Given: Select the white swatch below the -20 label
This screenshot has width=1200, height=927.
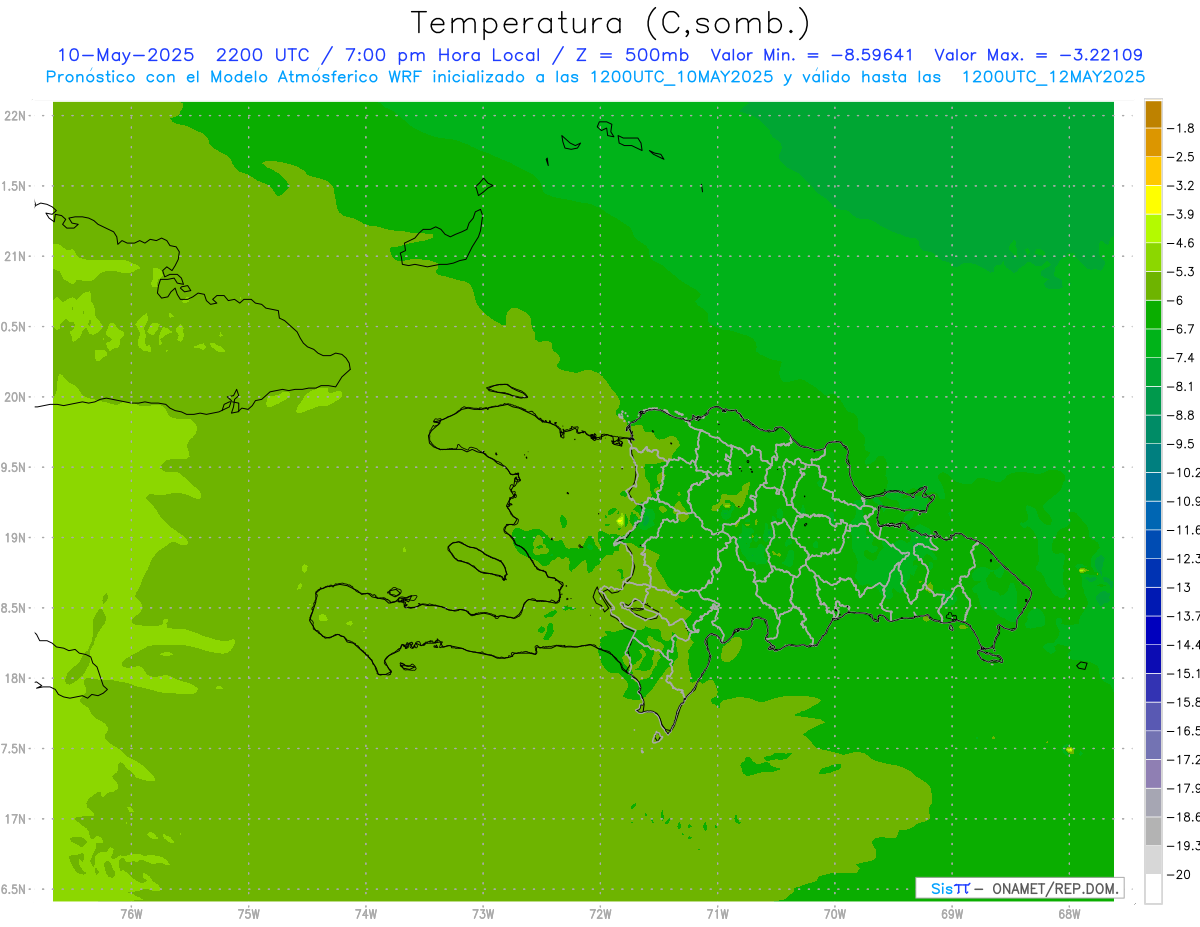Looking at the screenshot, I should (x=1153, y=888).
